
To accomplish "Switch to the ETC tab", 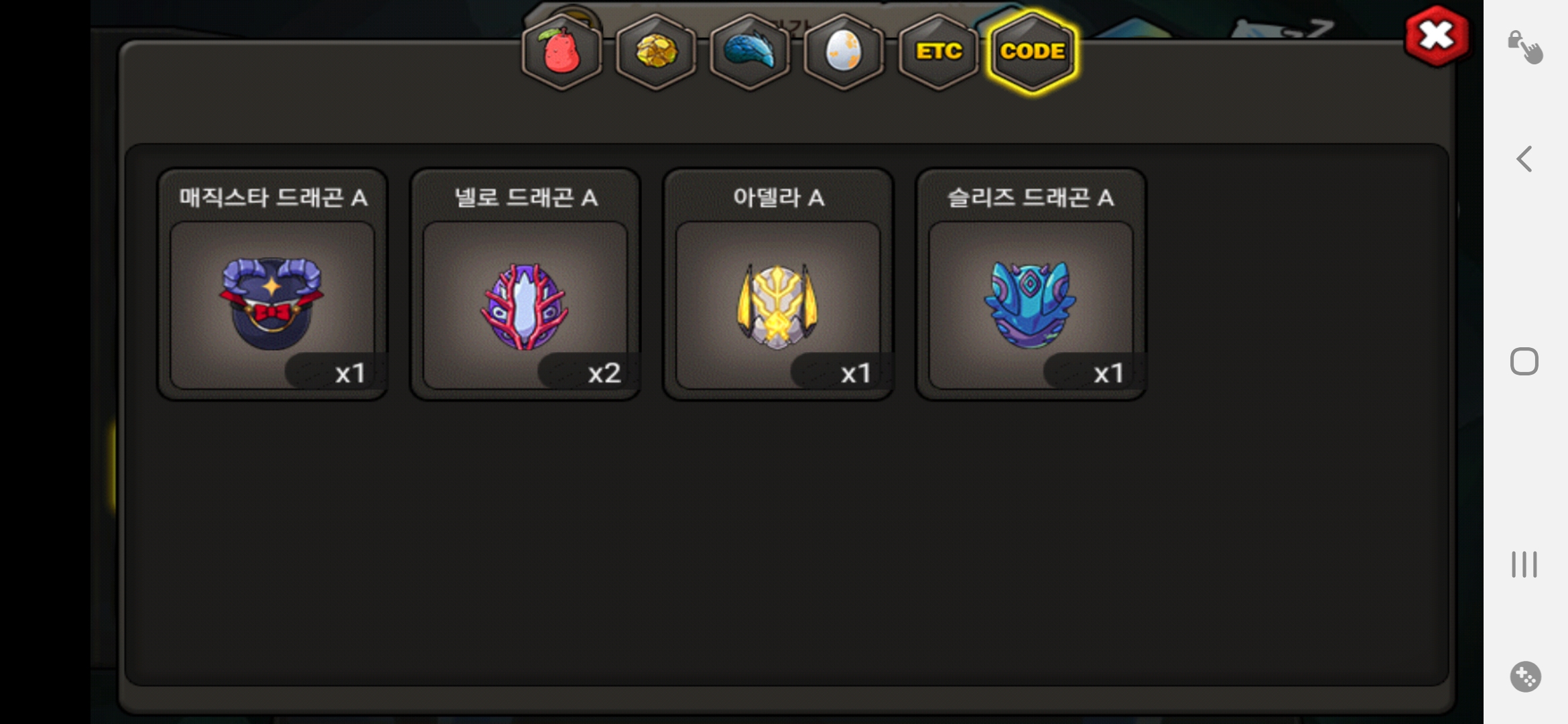I will point(938,52).
